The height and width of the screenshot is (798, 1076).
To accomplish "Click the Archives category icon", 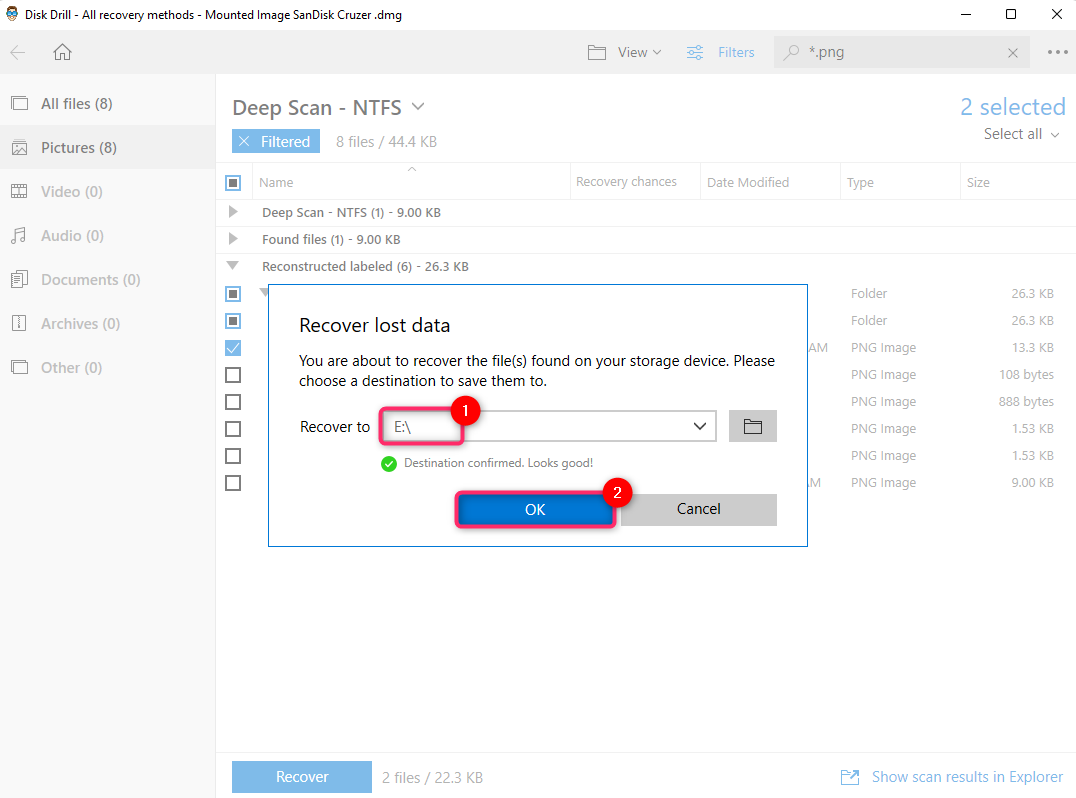I will (x=20, y=323).
